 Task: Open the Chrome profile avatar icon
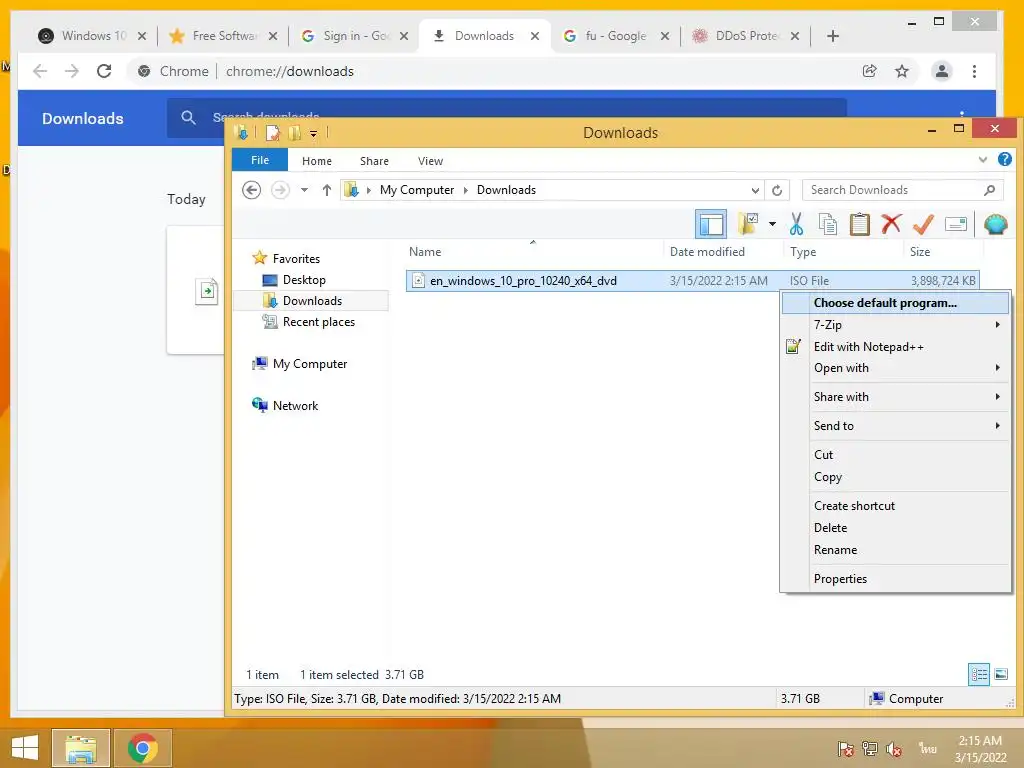point(942,71)
